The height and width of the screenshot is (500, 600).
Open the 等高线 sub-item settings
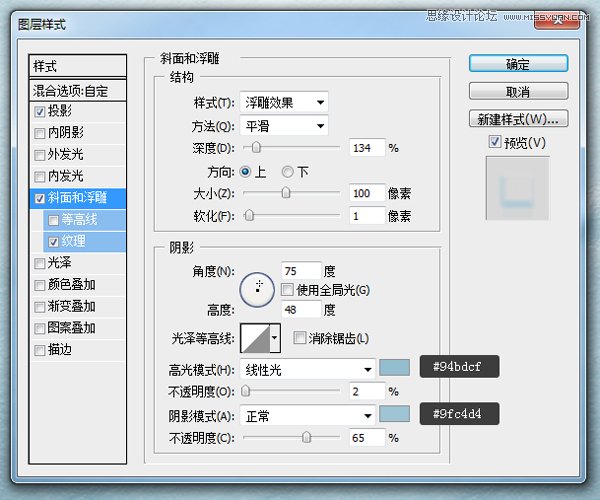[80, 220]
